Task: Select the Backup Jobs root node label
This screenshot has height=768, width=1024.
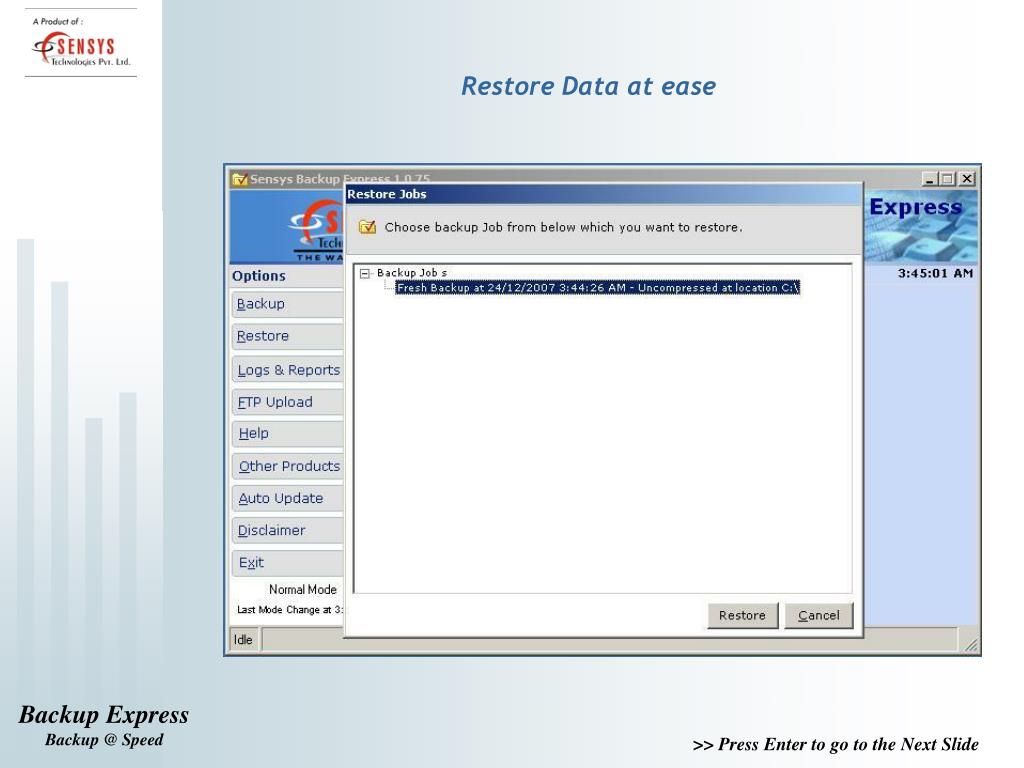Action: (411, 272)
